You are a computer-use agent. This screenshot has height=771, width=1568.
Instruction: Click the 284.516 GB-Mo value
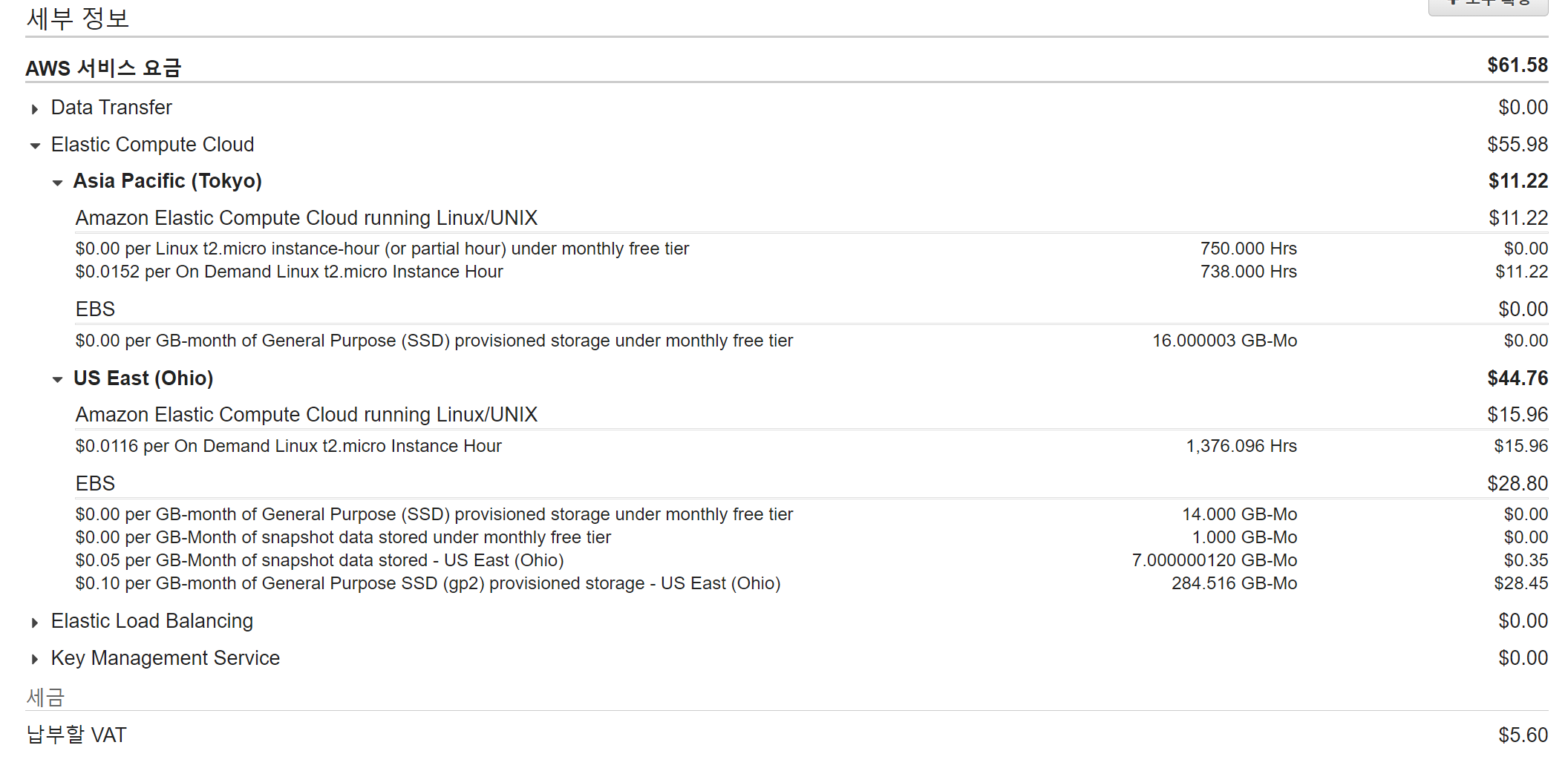pyautogui.click(x=1234, y=583)
